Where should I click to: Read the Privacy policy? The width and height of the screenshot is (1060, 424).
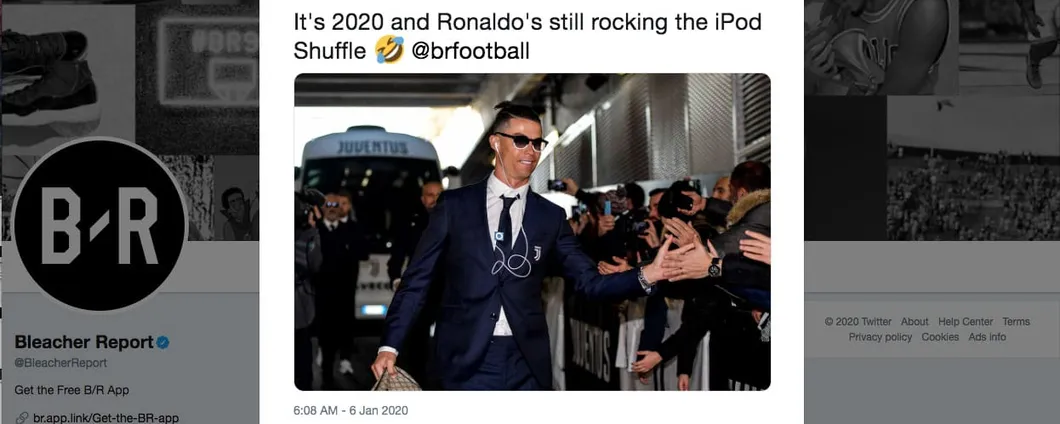(880, 337)
